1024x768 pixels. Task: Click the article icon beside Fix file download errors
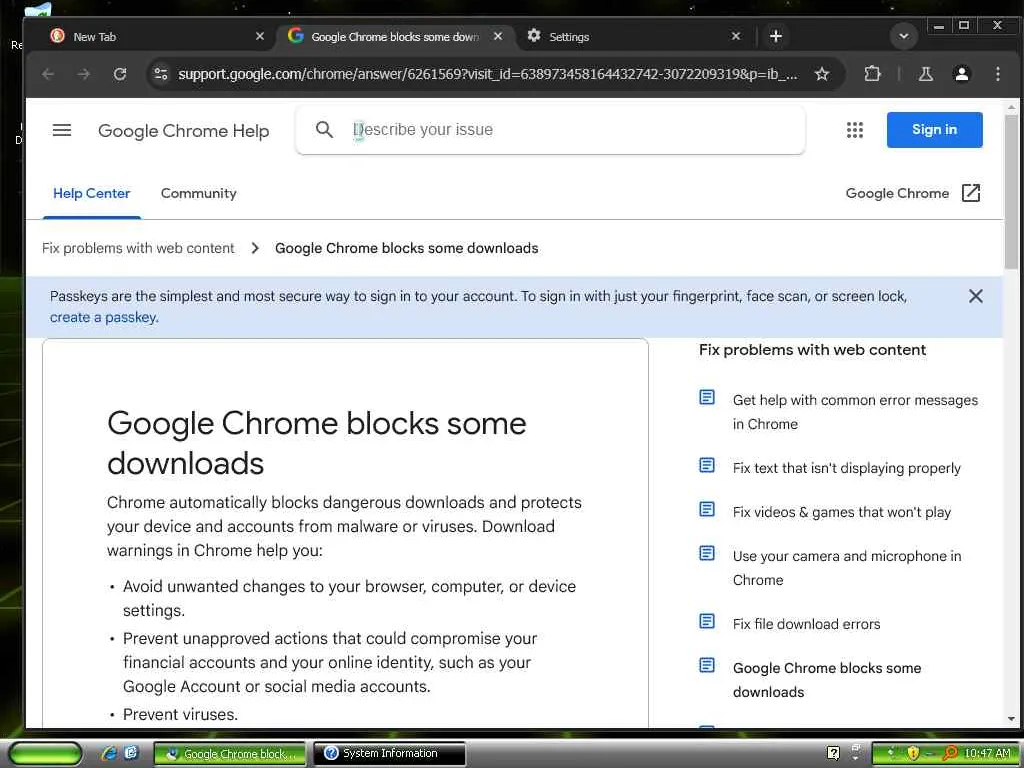tap(707, 621)
